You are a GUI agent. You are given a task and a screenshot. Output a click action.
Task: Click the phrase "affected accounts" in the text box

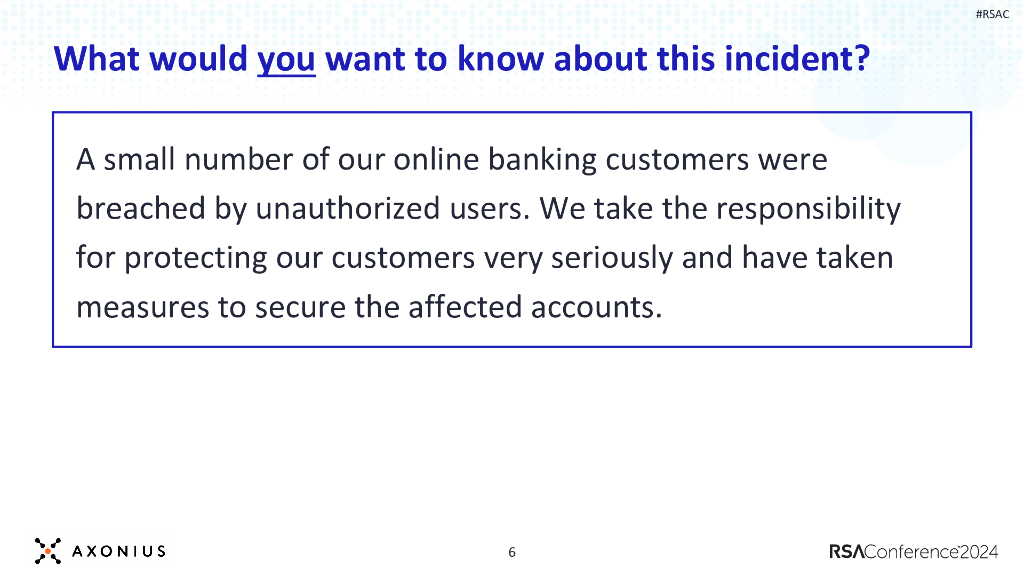click(535, 307)
